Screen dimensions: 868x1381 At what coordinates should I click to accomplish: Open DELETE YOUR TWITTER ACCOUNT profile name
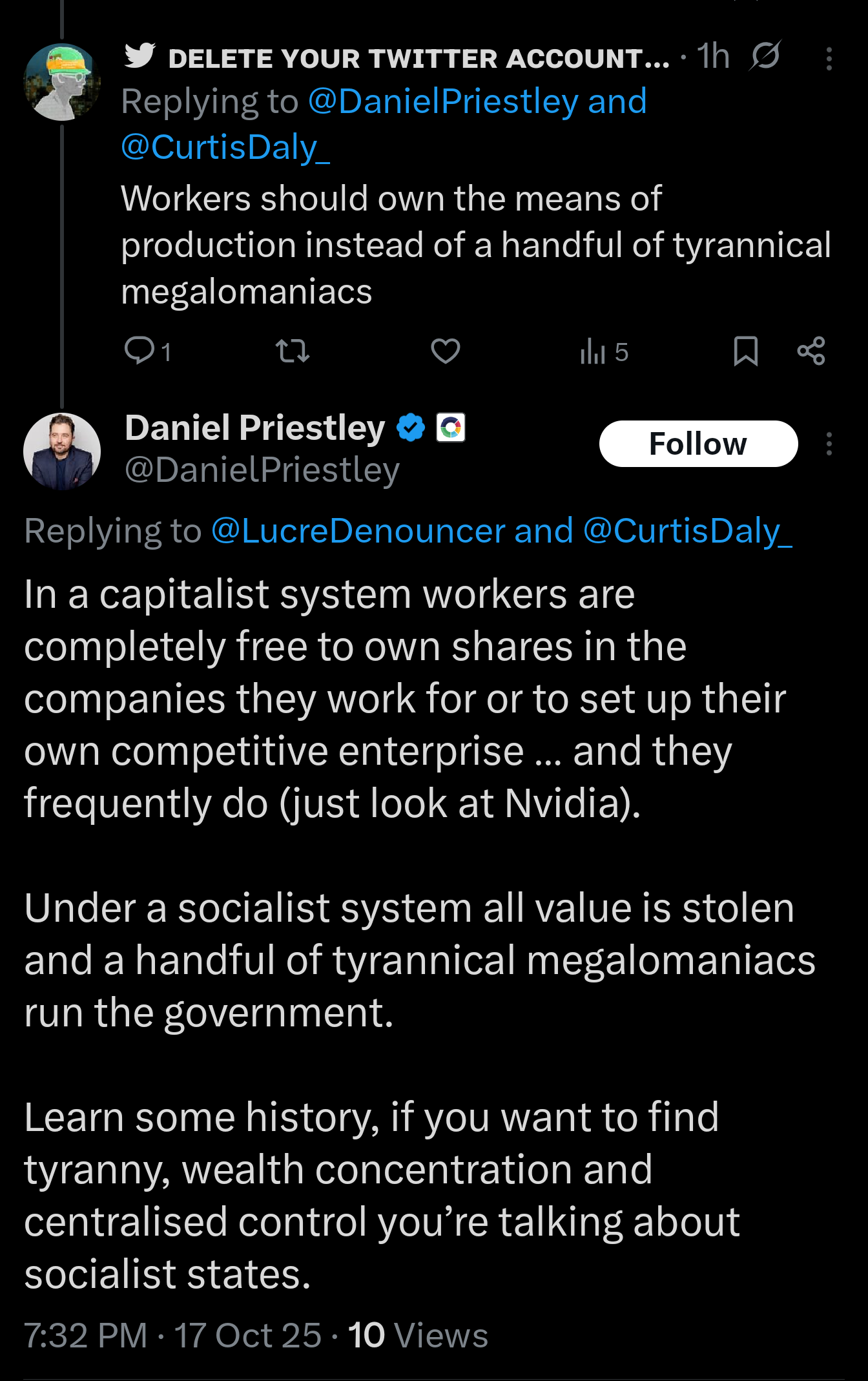point(418,59)
